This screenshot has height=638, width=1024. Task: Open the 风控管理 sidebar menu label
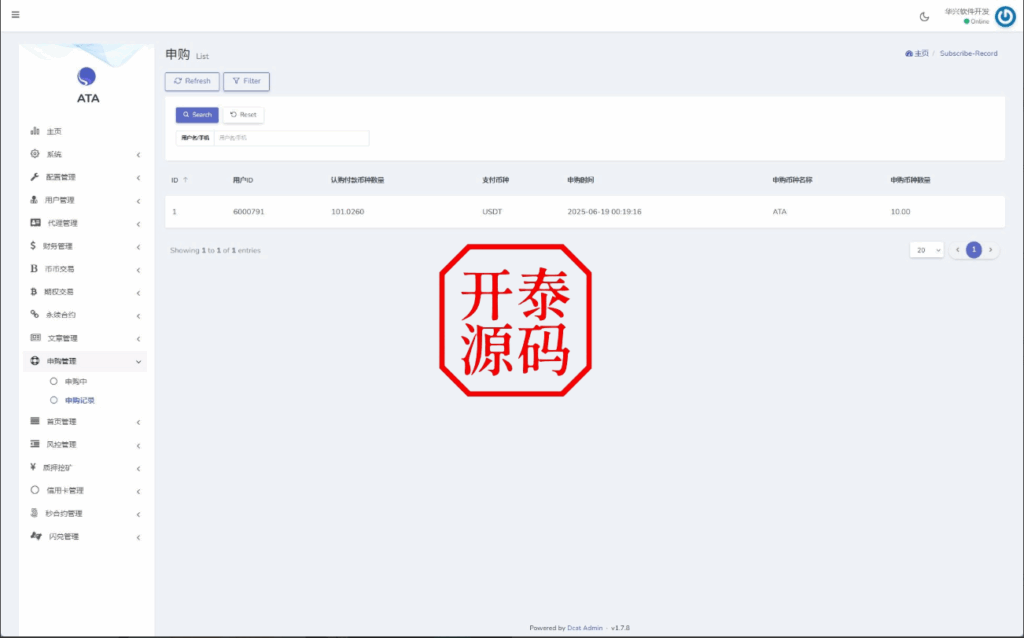click(x=61, y=445)
